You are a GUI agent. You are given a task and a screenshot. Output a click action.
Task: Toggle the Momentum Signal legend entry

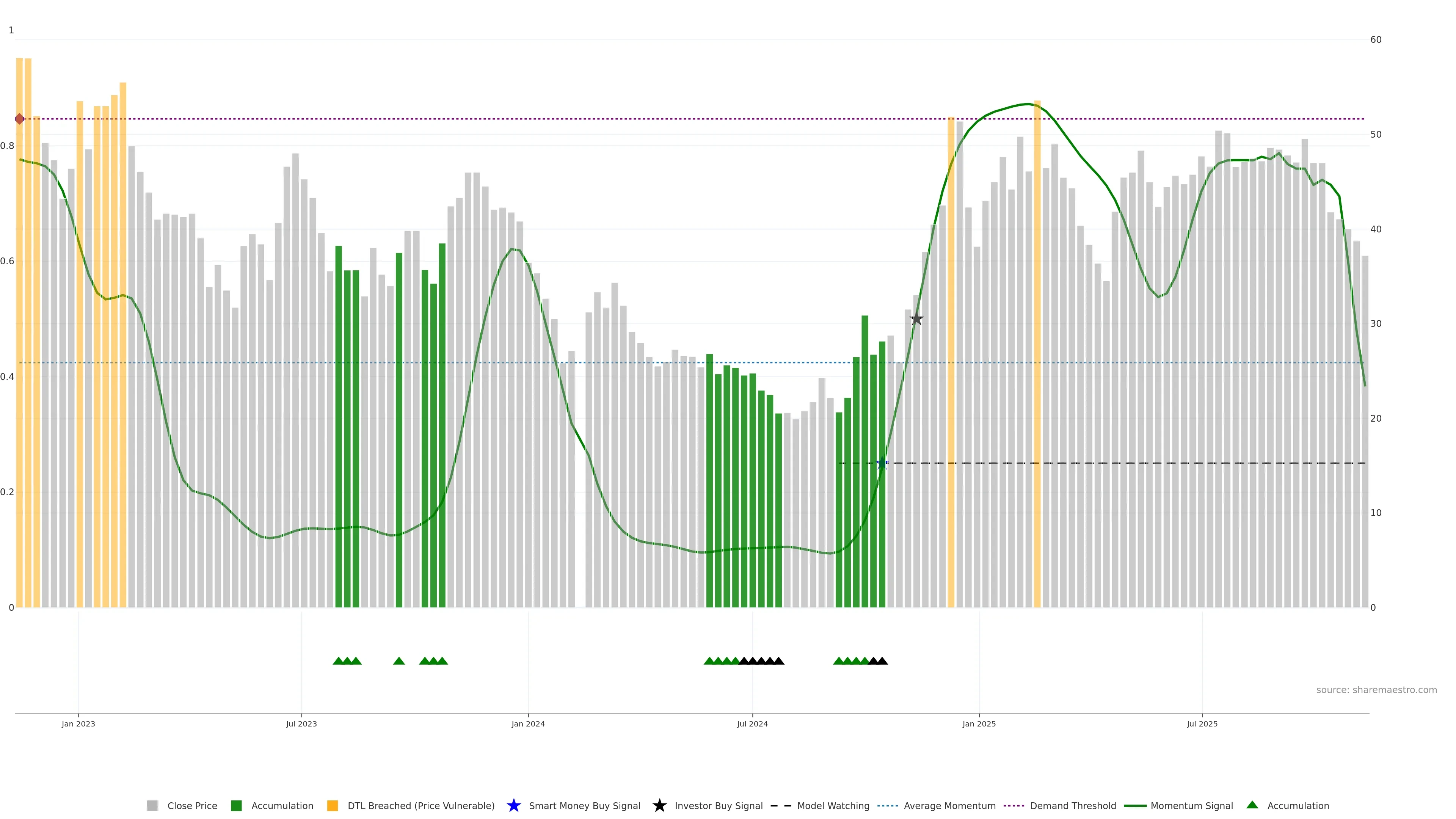click(x=1191, y=805)
